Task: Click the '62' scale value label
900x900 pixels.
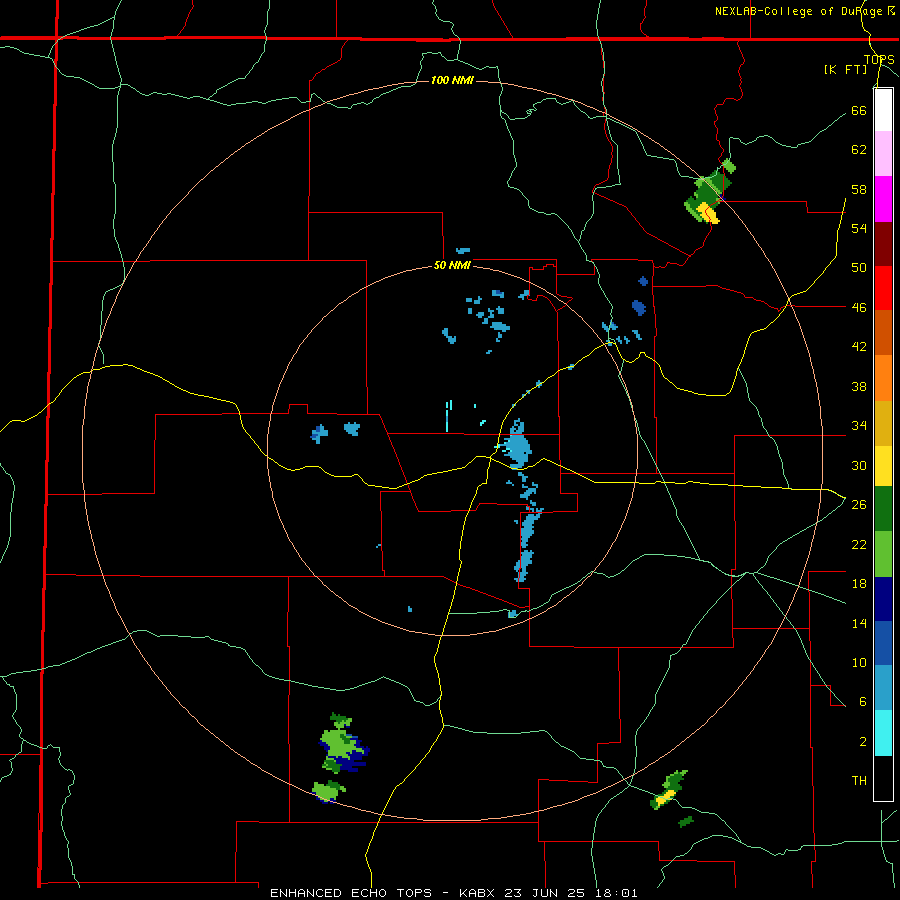Action: pos(859,150)
